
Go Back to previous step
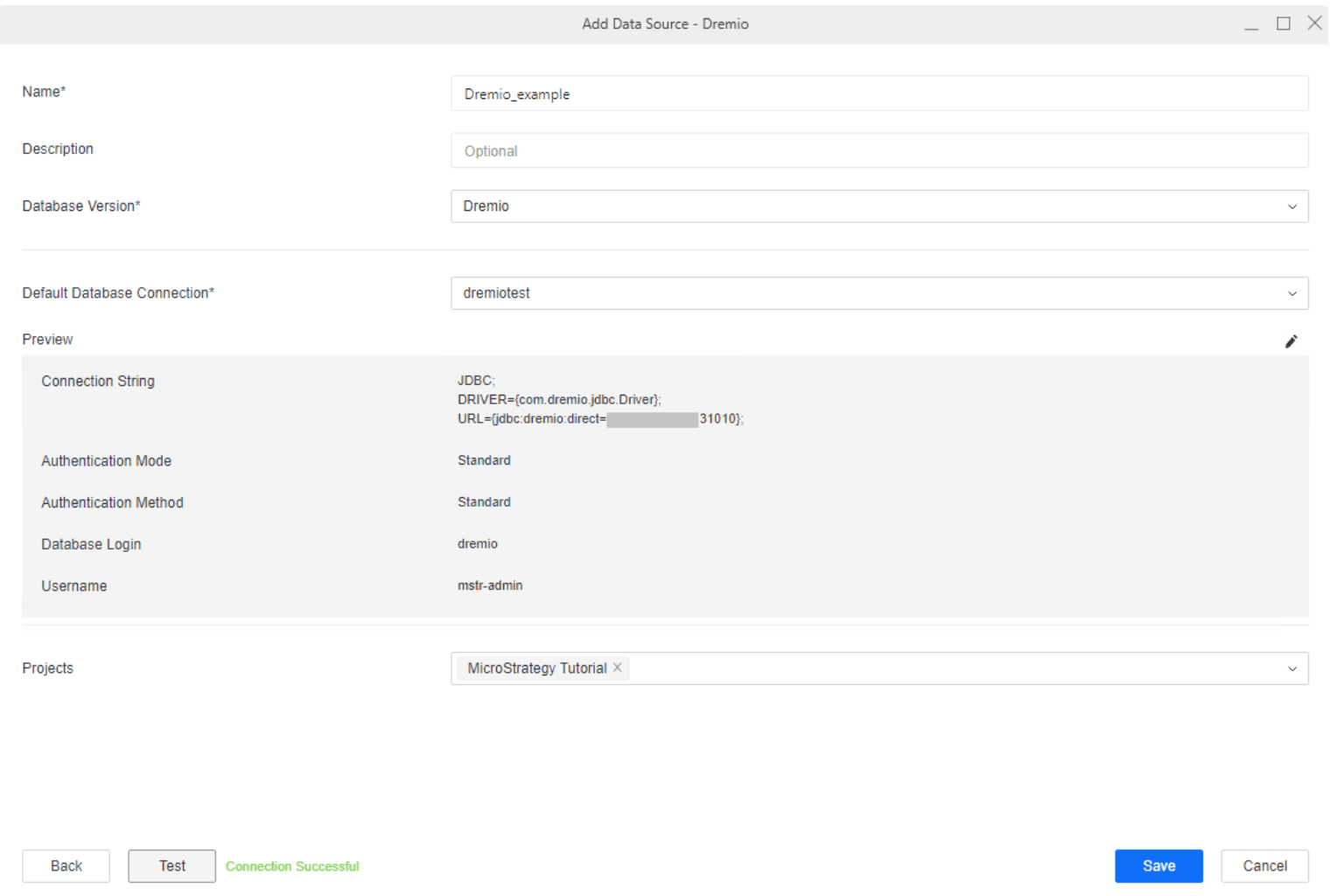[66, 866]
